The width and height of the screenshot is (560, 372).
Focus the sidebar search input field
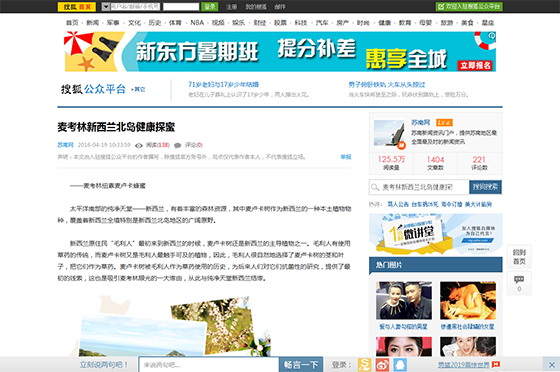[419, 187]
